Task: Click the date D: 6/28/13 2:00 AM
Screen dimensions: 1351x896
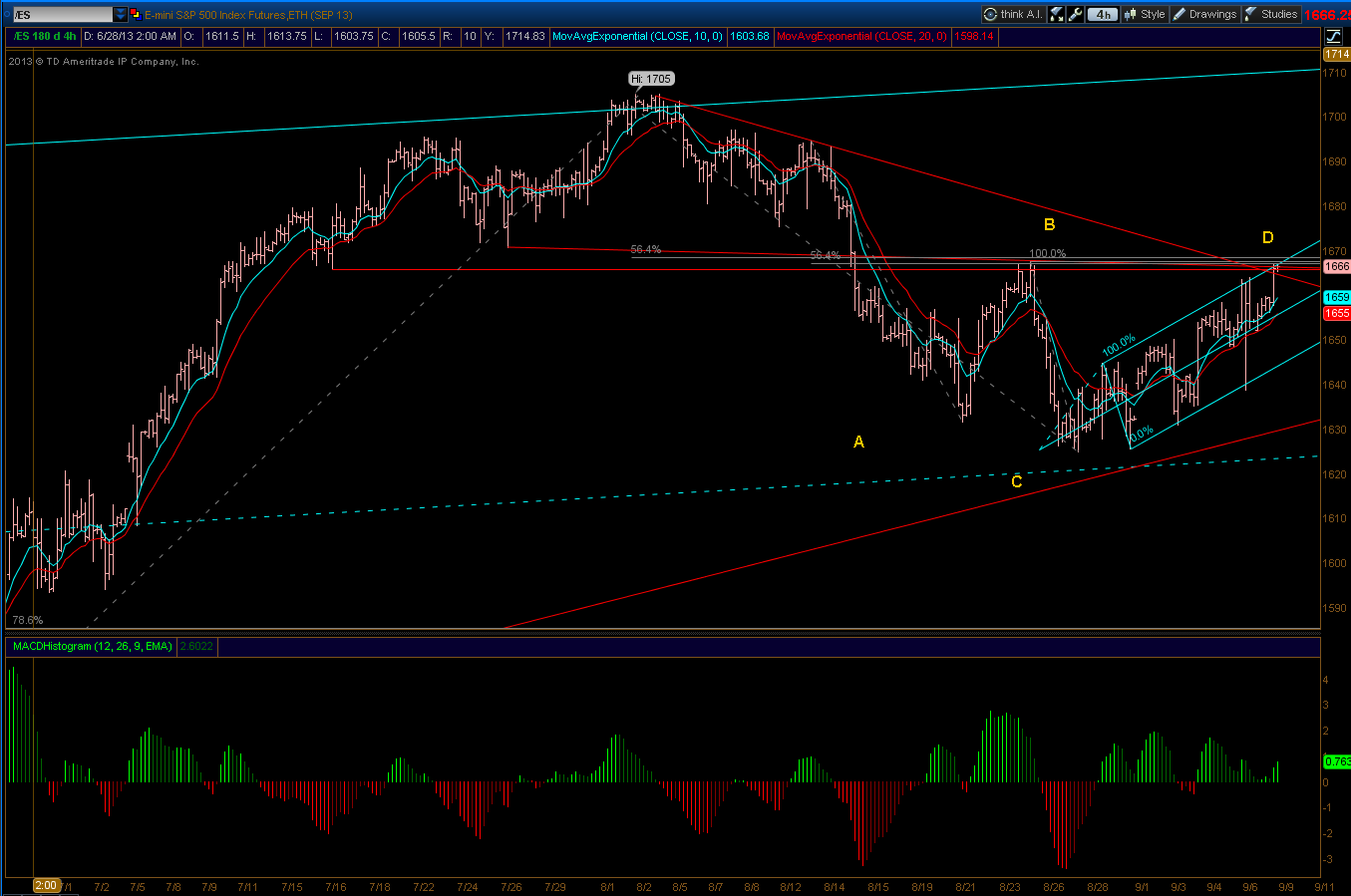Action: point(130,36)
